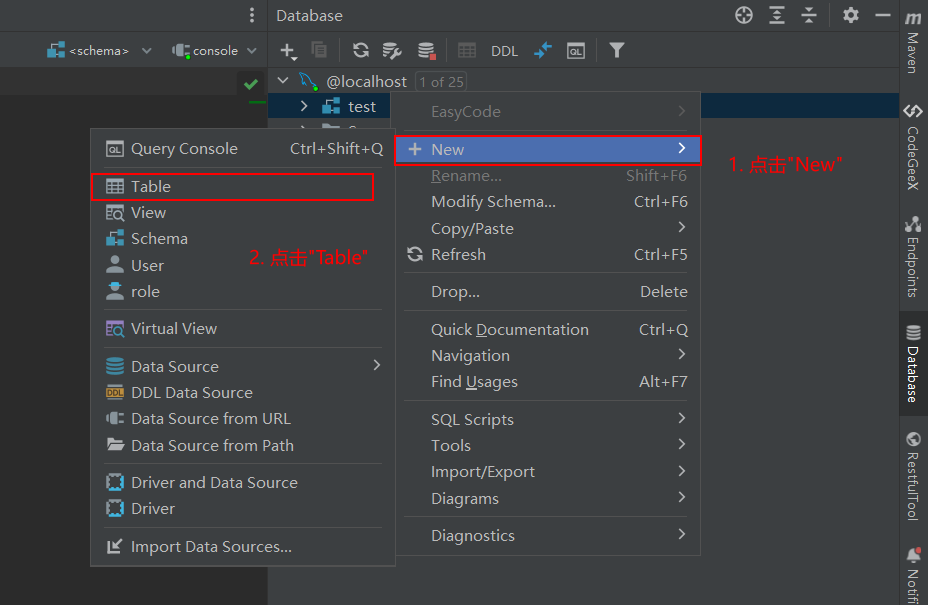
Task: Open Quick Documentation menu entry
Action: (547, 330)
